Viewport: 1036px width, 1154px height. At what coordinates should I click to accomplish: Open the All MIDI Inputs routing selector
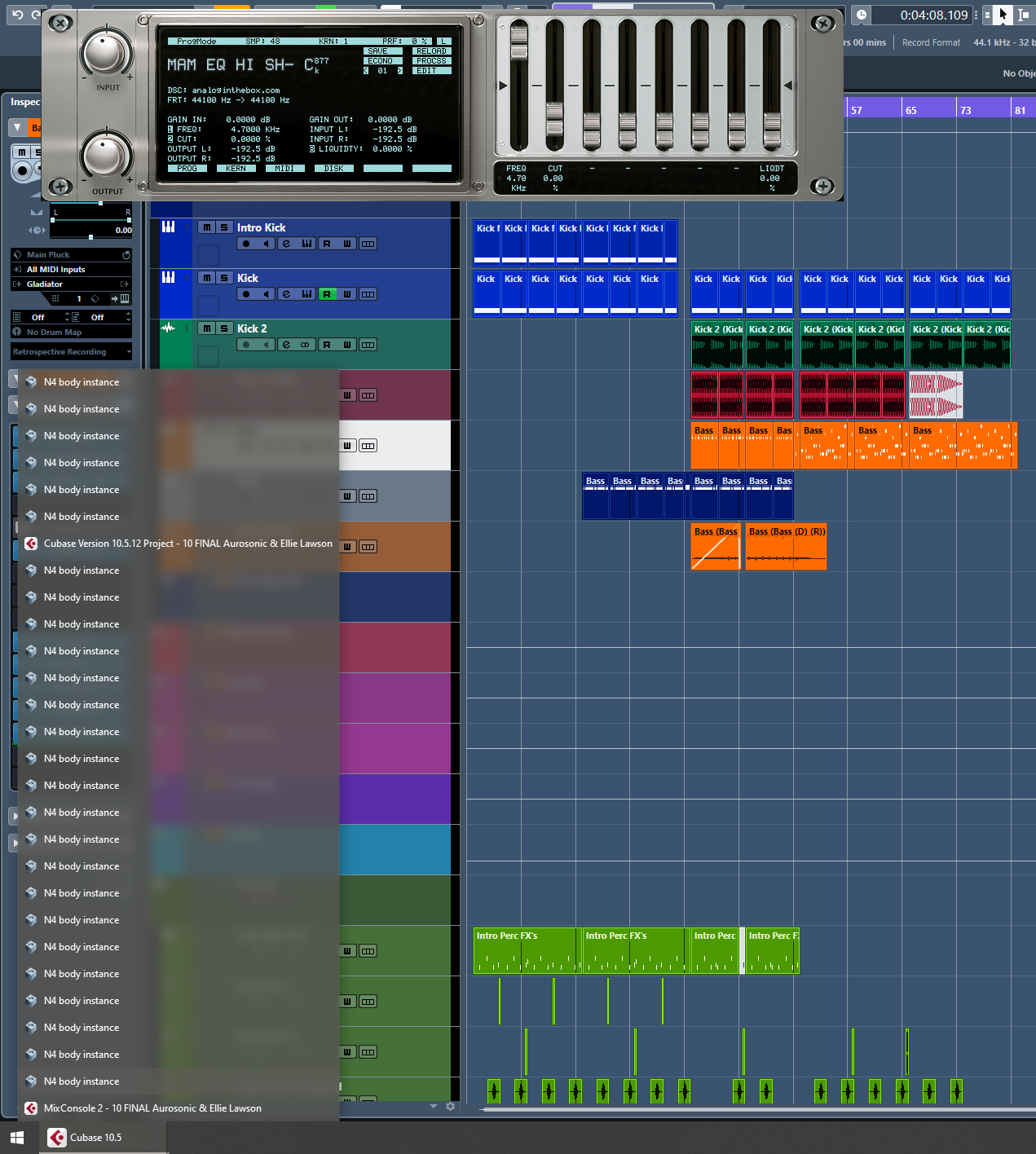tap(71, 270)
